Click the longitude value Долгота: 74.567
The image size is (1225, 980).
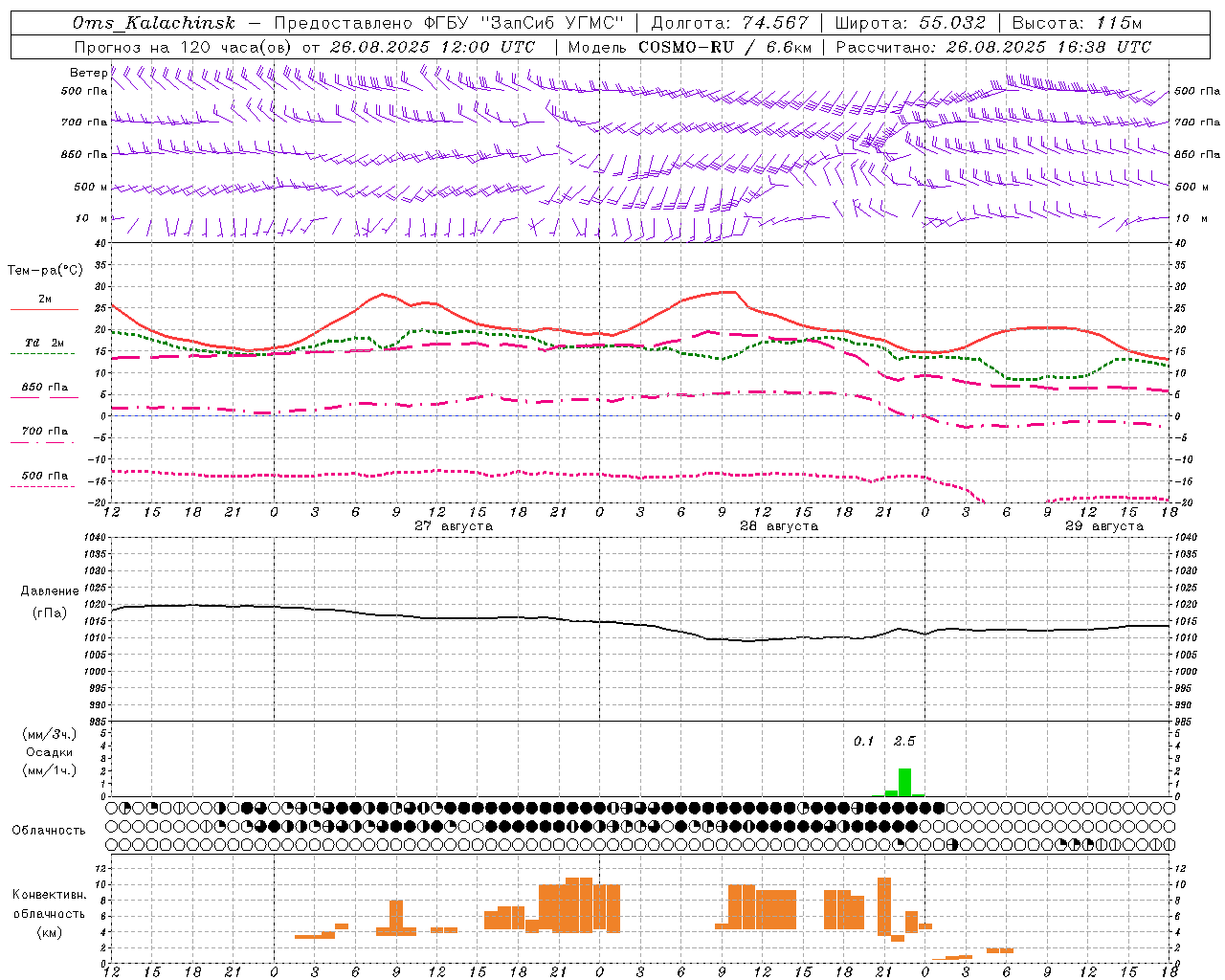pos(729,24)
